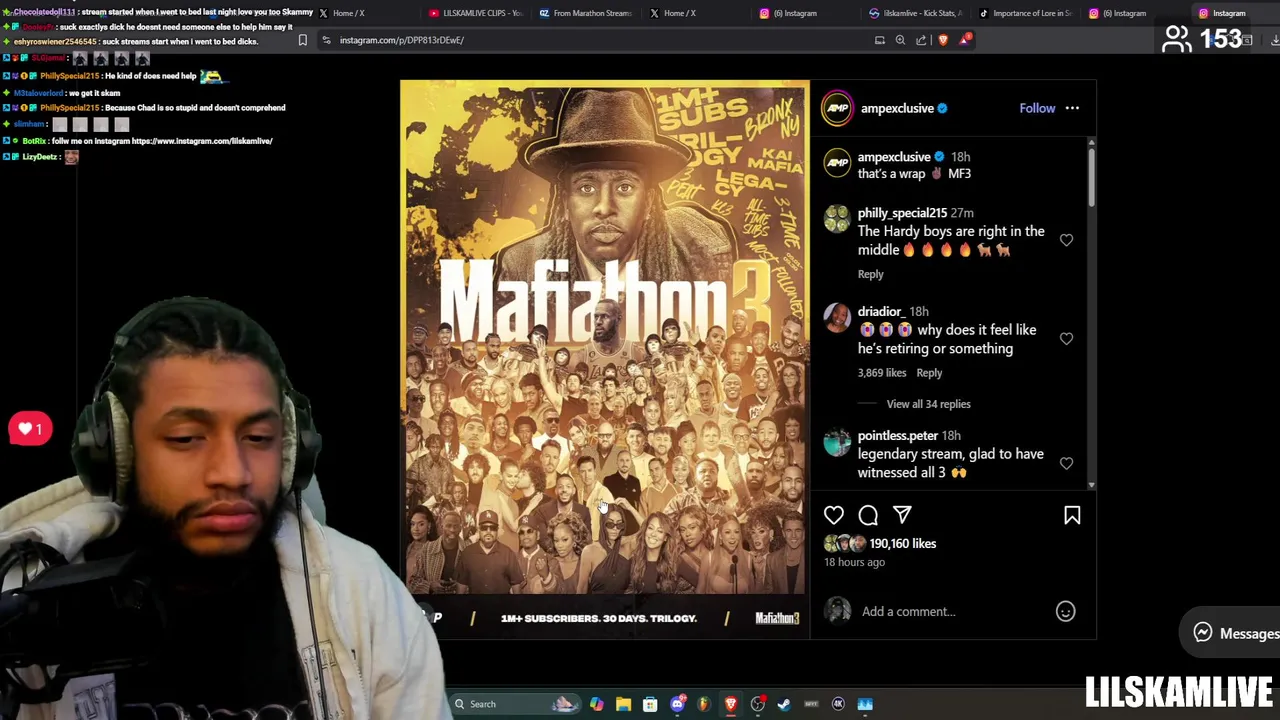
Task: Reply to driadior_'s comment
Action: [x=929, y=373]
